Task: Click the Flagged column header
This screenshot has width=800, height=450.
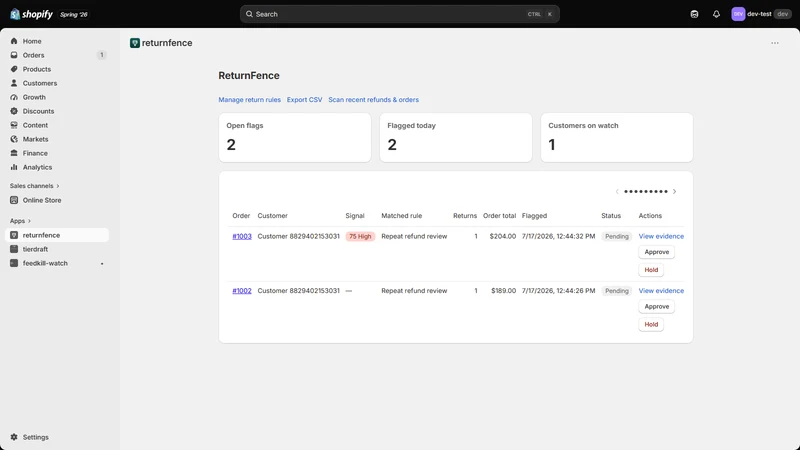Action: pyautogui.click(x=534, y=216)
